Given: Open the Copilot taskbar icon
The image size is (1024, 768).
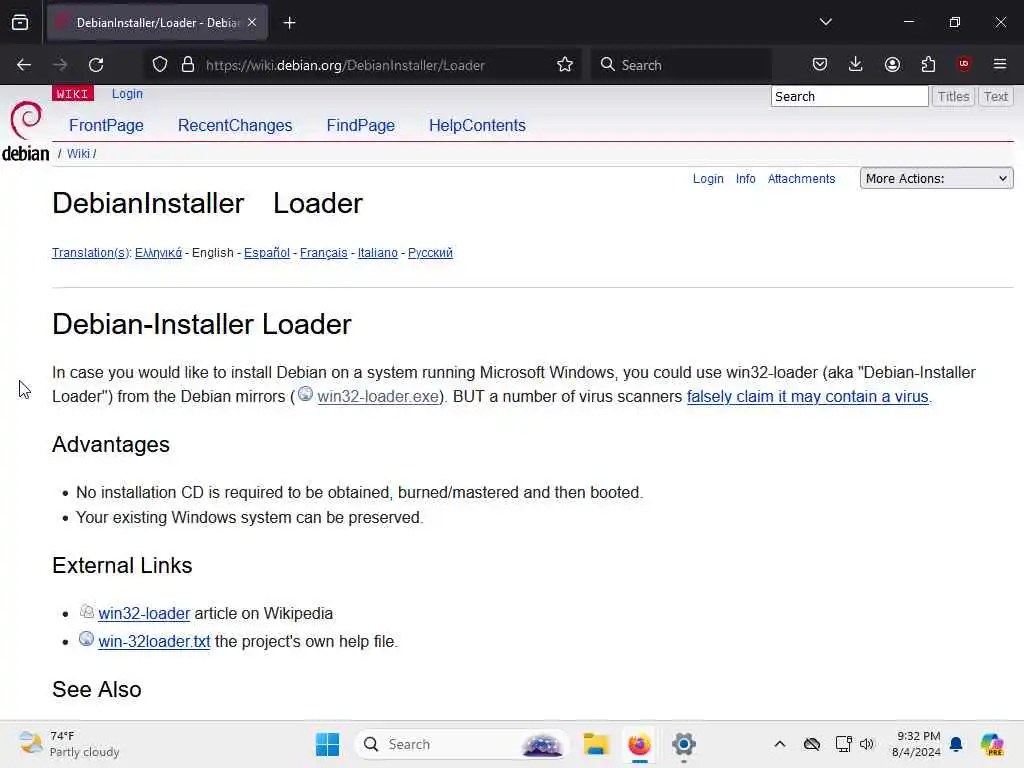Looking at the screenshot, I should [992, 744].
